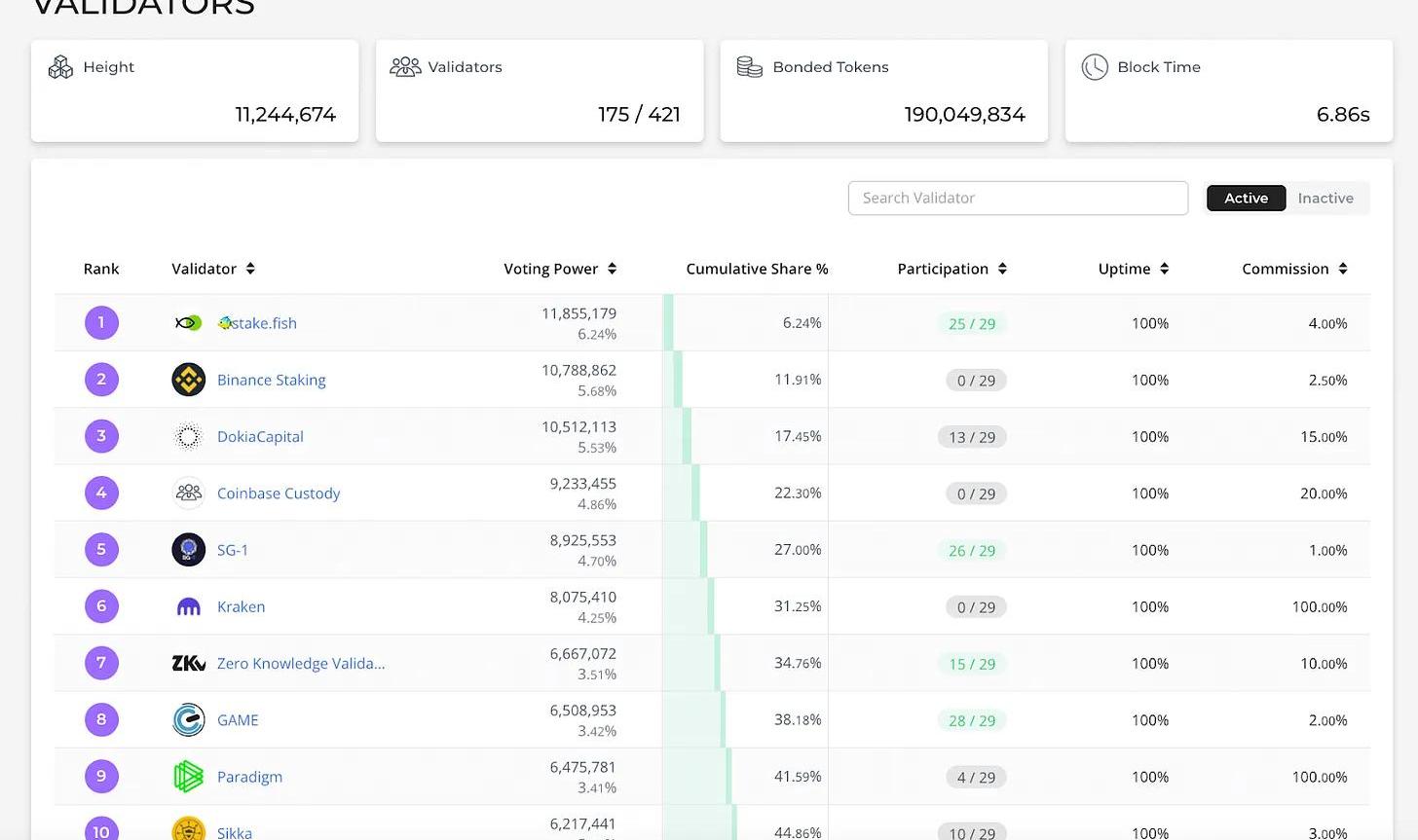Click the height value 11,244,674
The image size is (1418, 840).
click(285, 115)
